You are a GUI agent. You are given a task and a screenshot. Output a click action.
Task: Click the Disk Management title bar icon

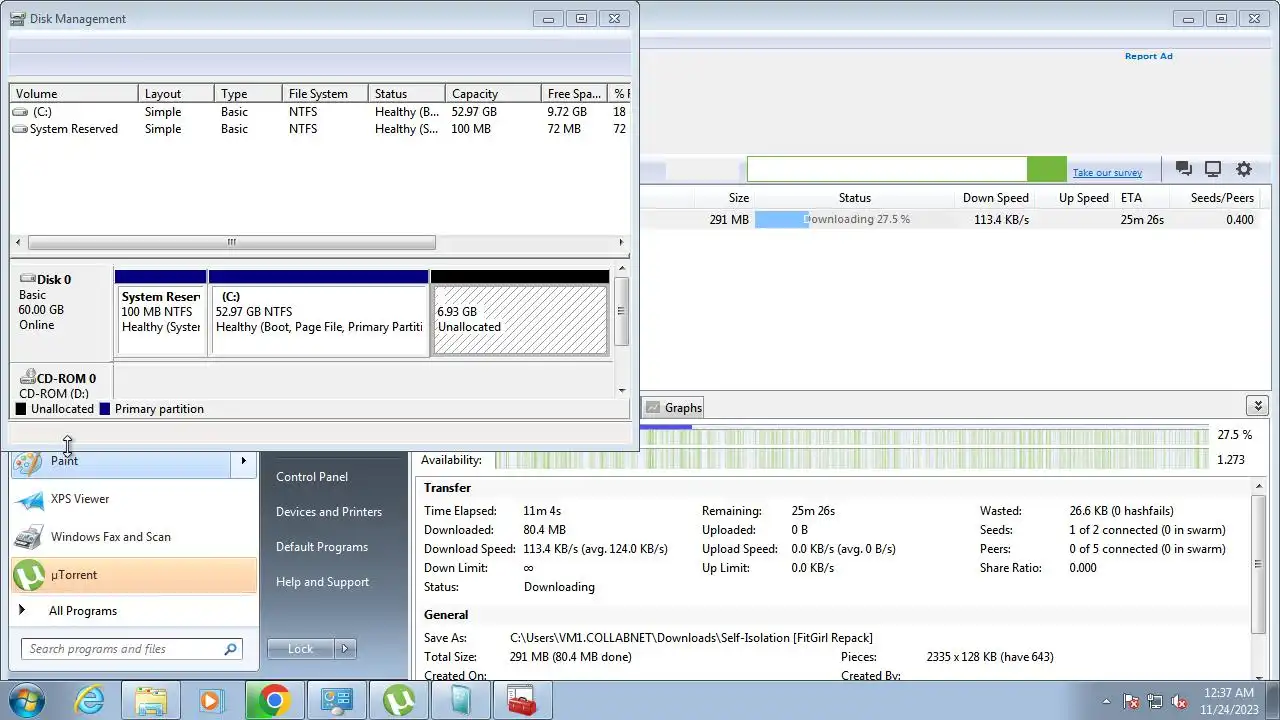18,18
